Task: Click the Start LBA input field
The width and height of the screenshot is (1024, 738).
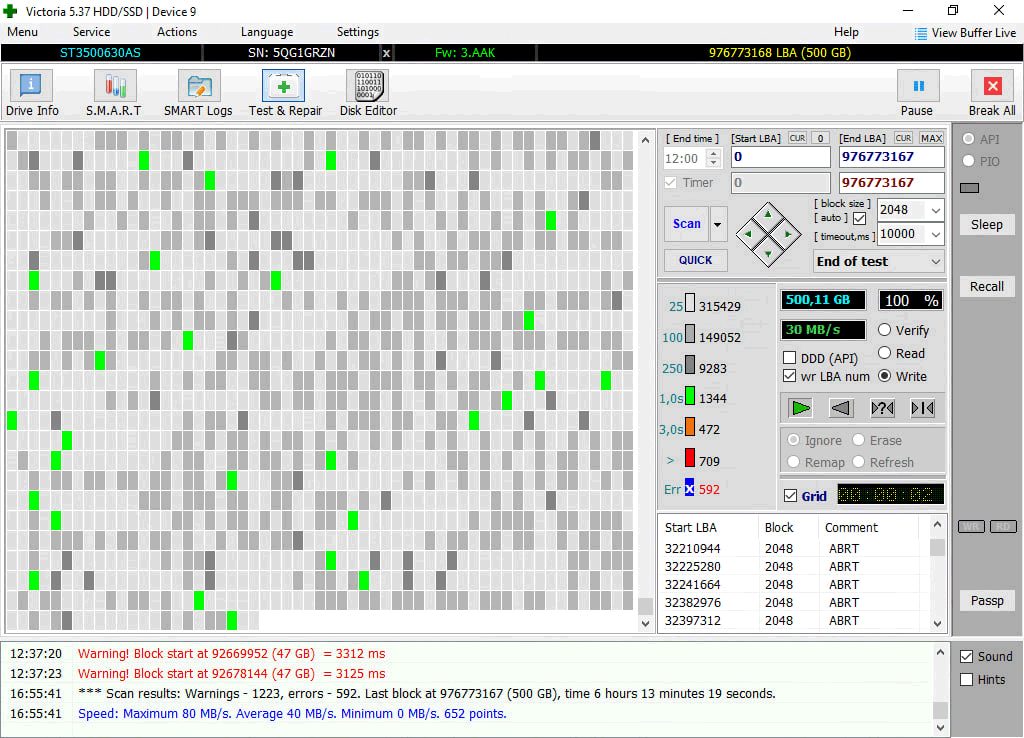Action: pyautogui.click(x=780, y=157)
